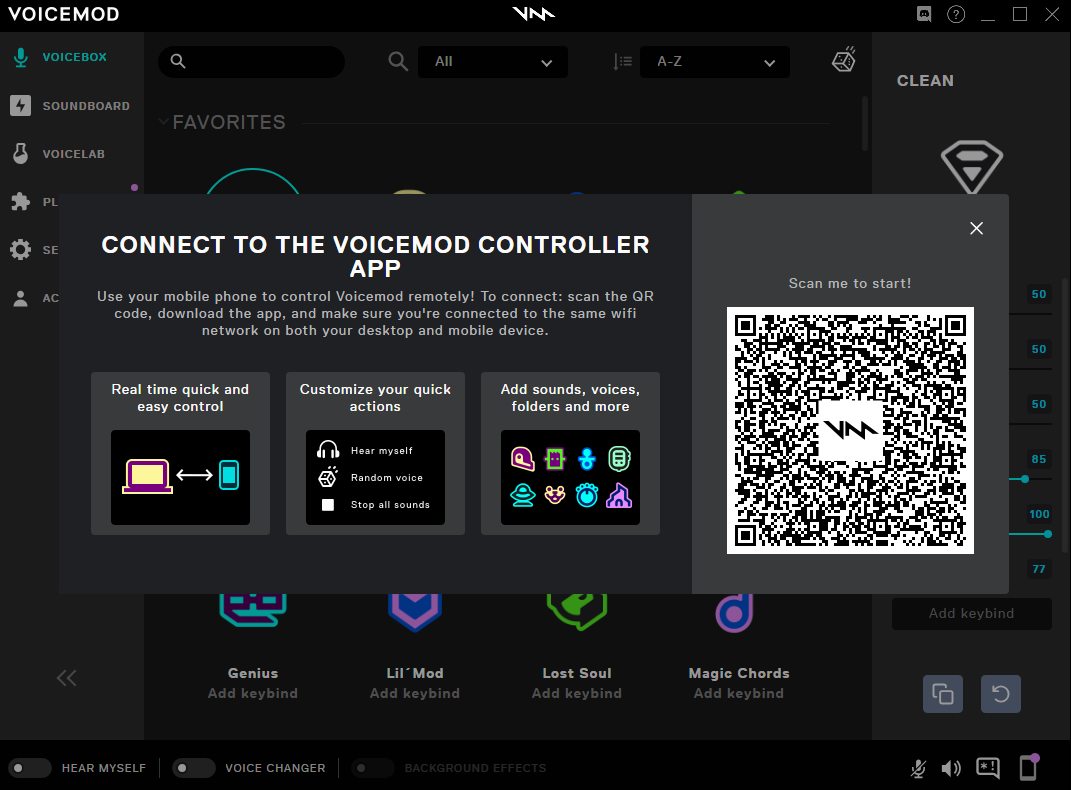
Task: Add keybind for Magic Chords voice
Action: [739, 693]
